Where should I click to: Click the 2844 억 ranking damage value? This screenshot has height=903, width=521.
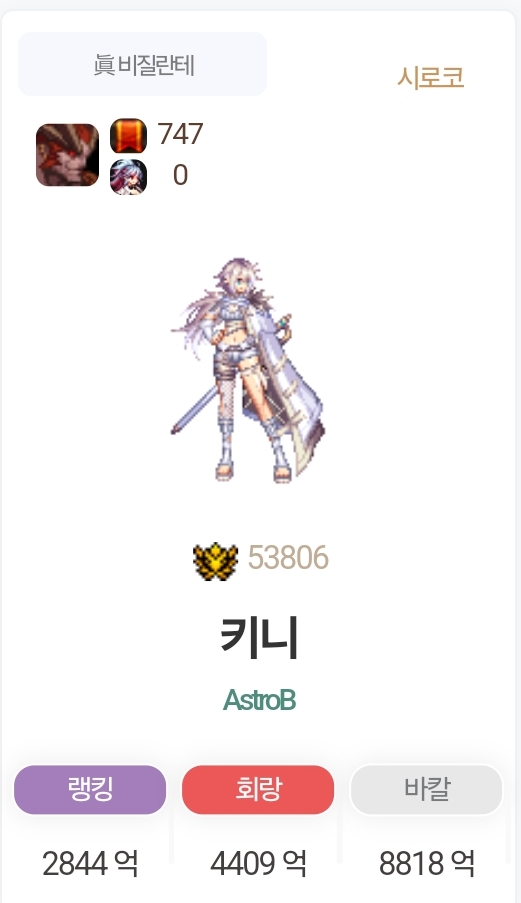[x=90, y=864]
